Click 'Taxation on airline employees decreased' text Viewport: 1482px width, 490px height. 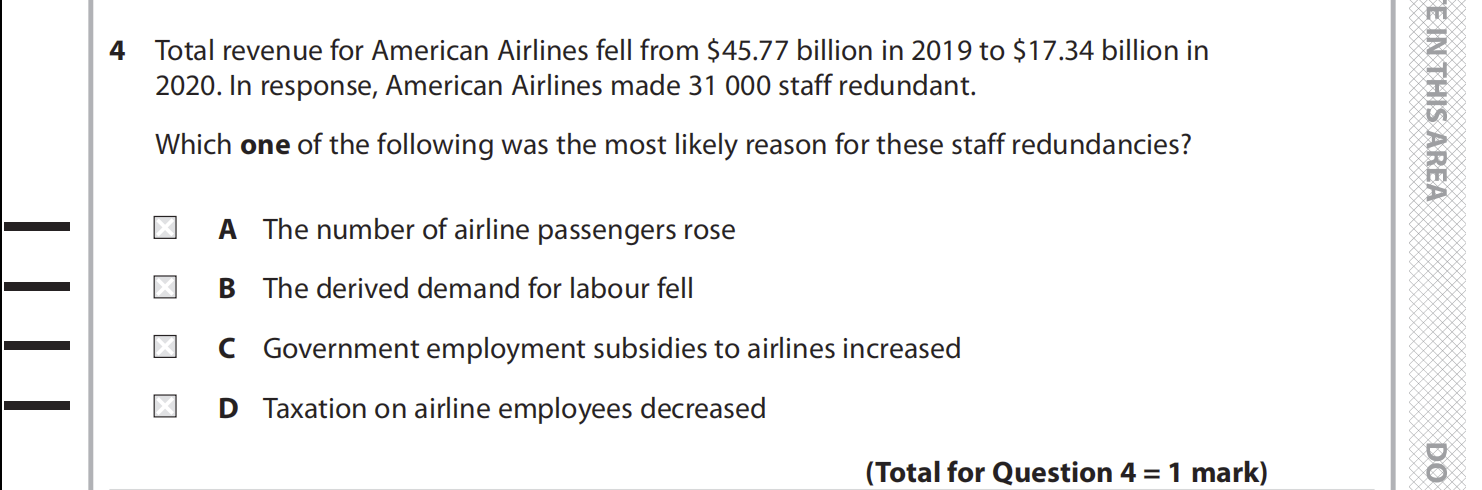514,409
